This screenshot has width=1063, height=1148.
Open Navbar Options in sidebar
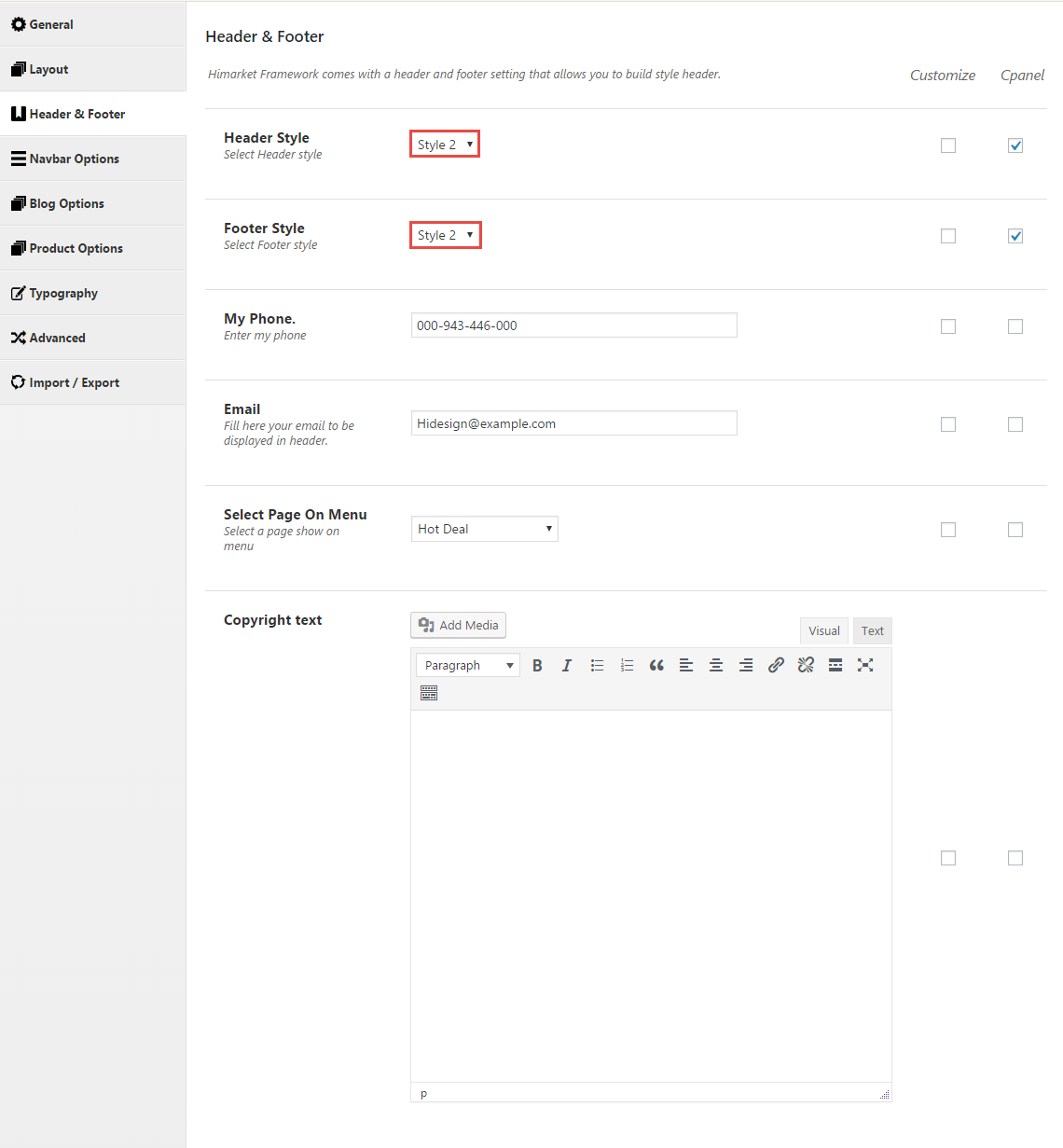(75, 159)
